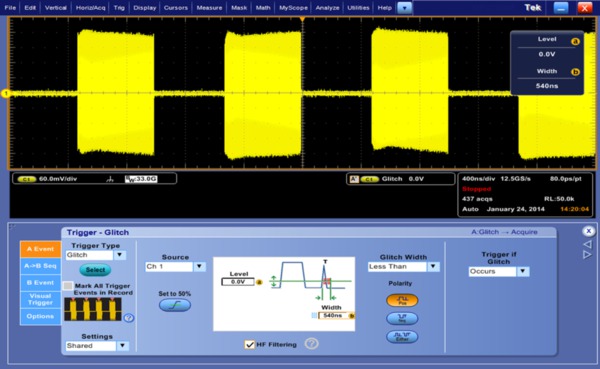Open the Utilities menu
The height and width of the screenshot is (369, 600).
[x=358, y=8]
